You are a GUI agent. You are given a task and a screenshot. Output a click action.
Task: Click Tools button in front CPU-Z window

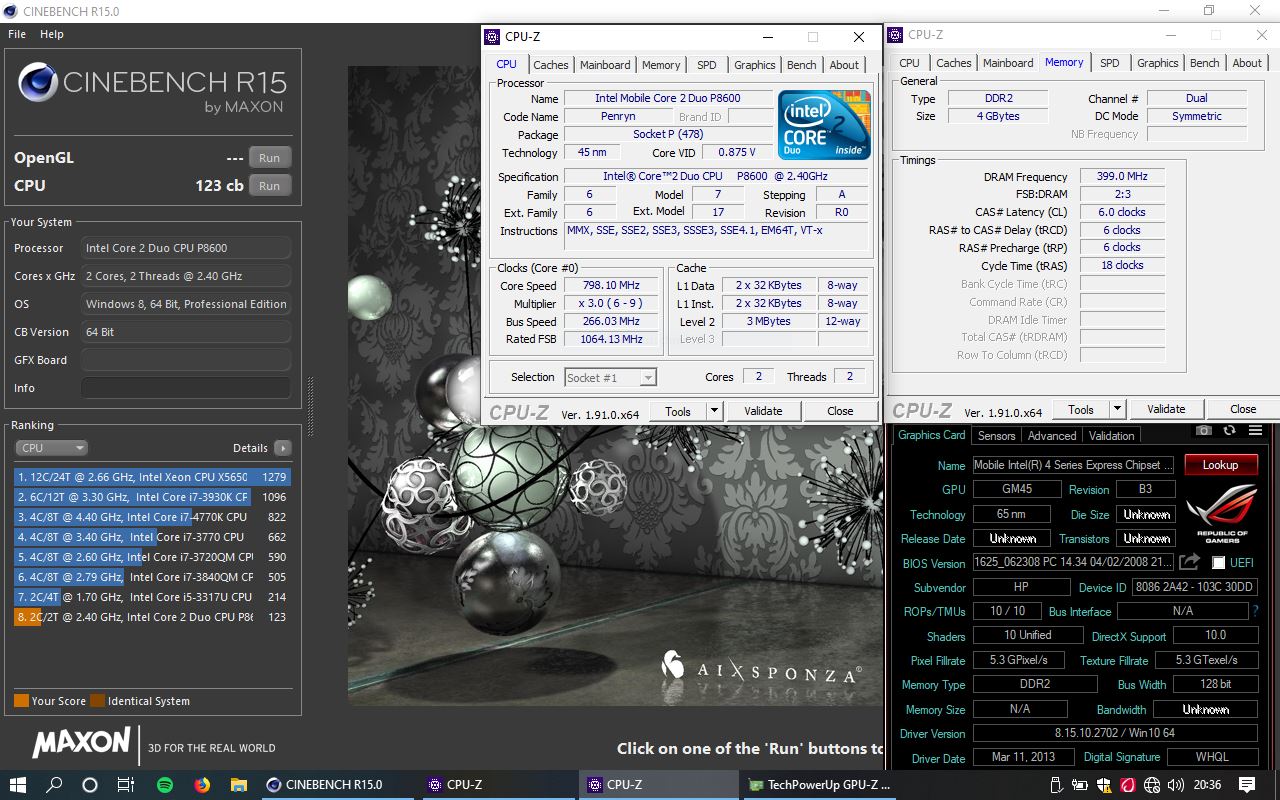(x=678, y=411)
